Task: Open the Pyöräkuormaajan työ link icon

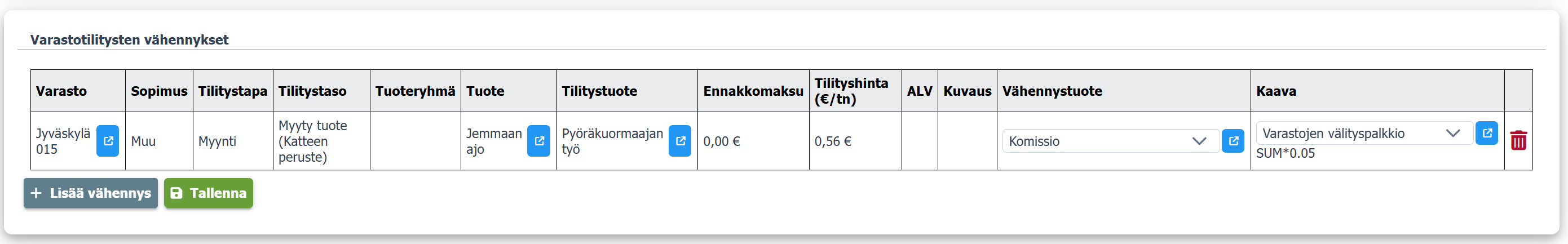Action: (680, 141)
